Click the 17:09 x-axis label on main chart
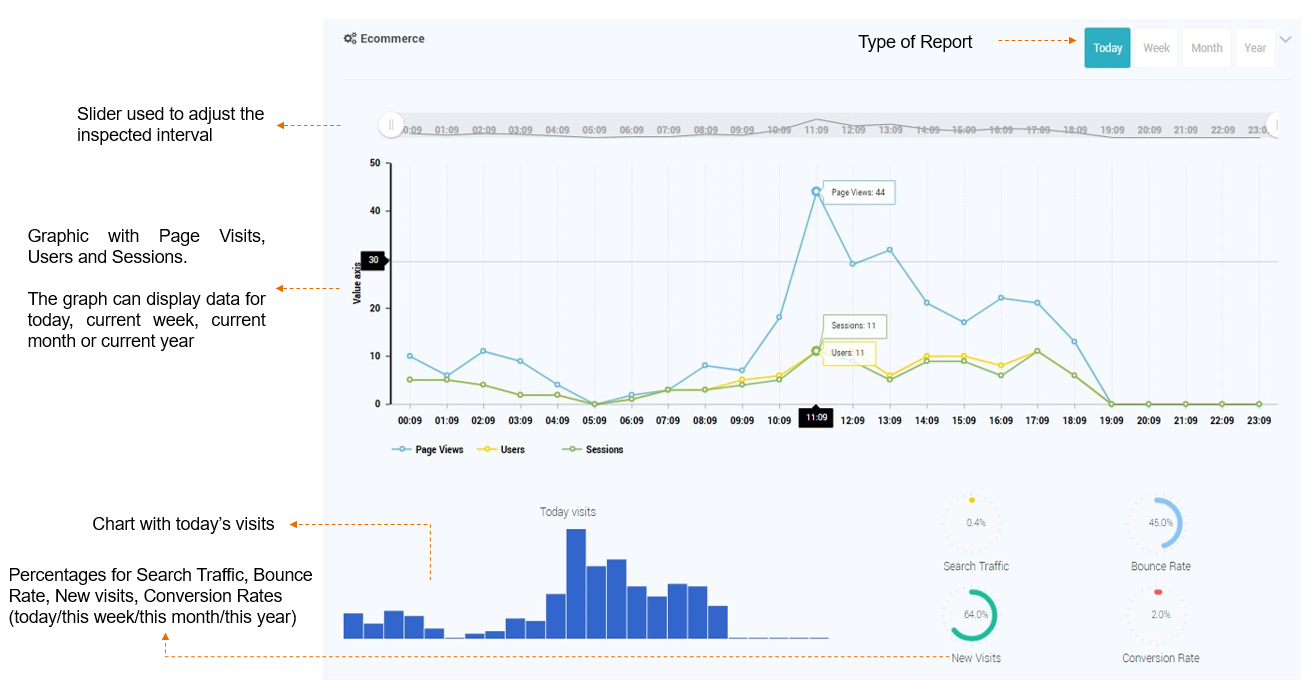Screen dimensions: 1312x688 pyautogui.click(x=1037, y=421)
